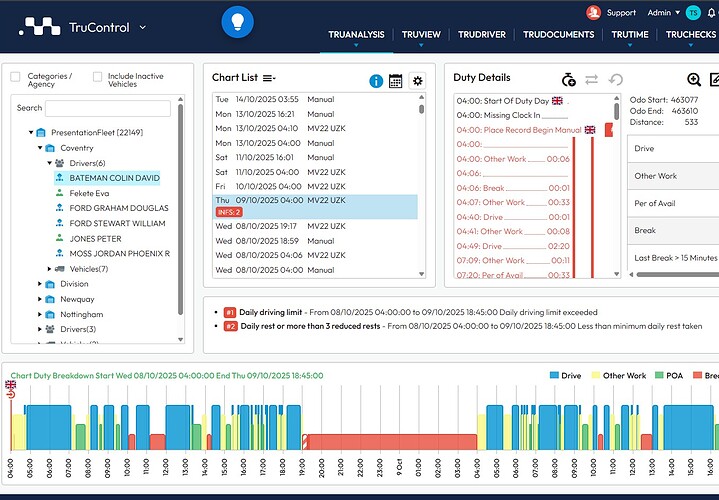The height and width of the screenshot is (500, 719).
Task: Select driver FORD STEWART WILLIAM
Action: point(117,223)
